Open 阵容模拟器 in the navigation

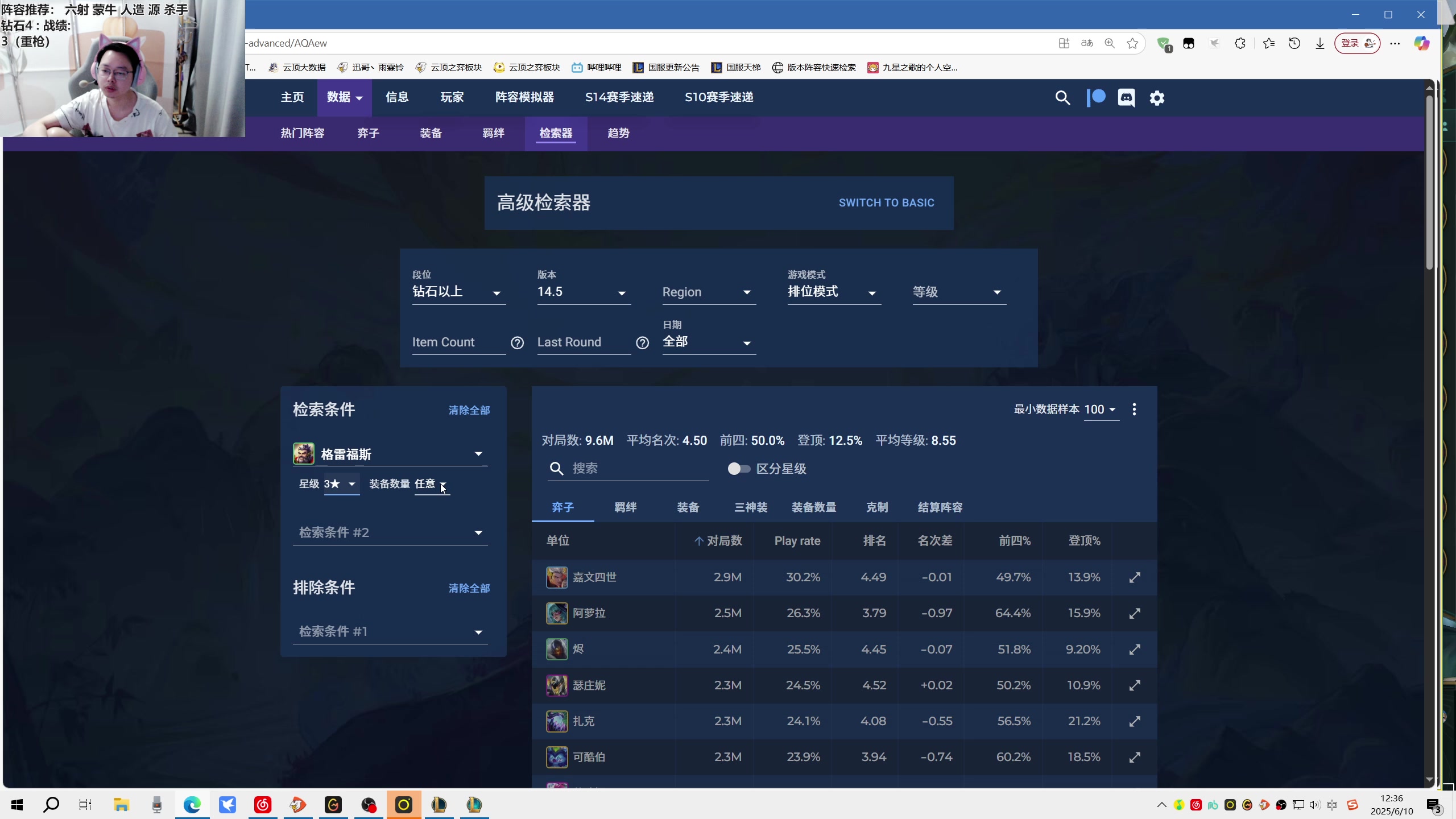point(524,97)
